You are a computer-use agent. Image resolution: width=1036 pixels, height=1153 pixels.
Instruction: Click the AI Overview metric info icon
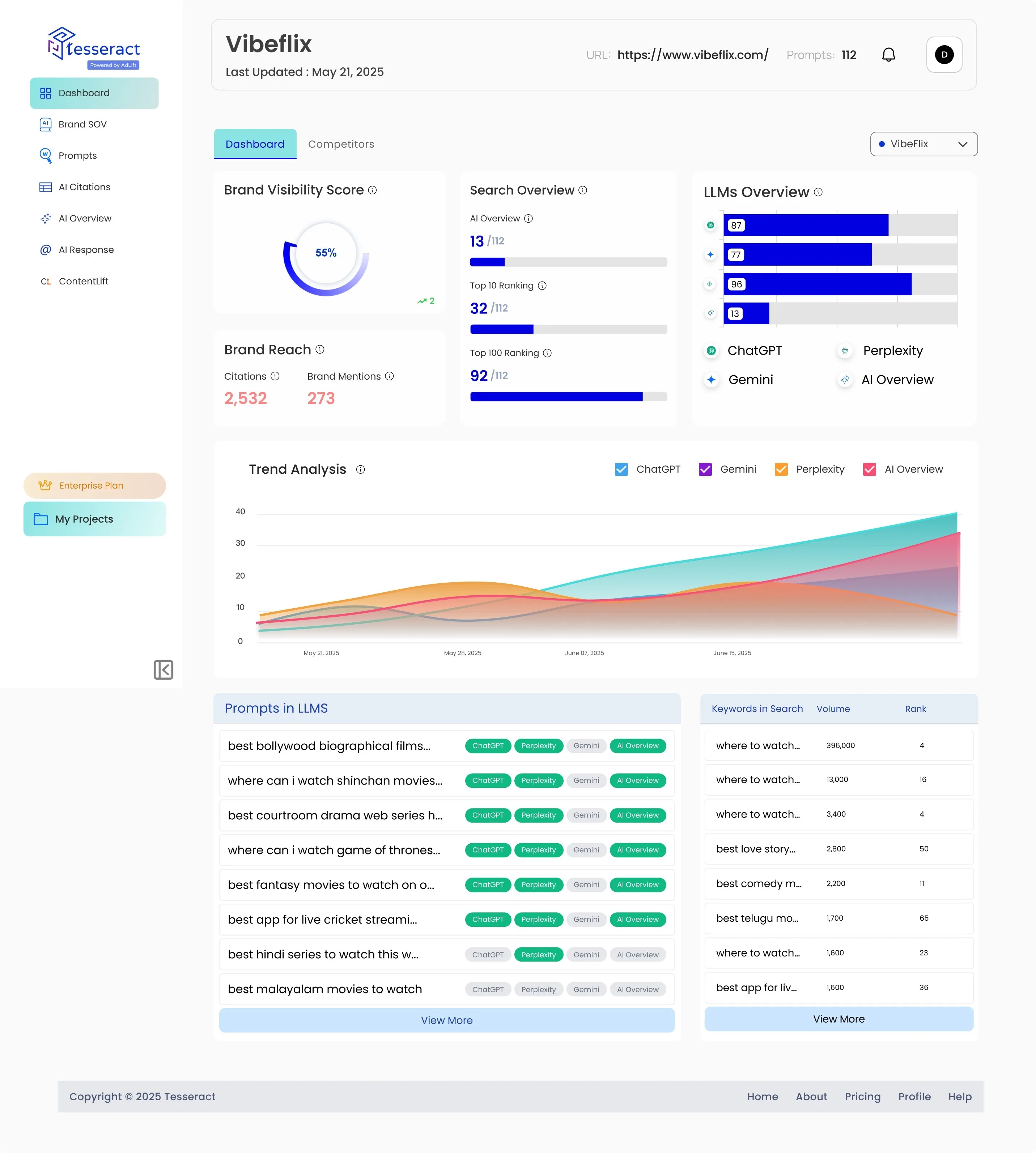pyautogui.click(x=528, y=219)
